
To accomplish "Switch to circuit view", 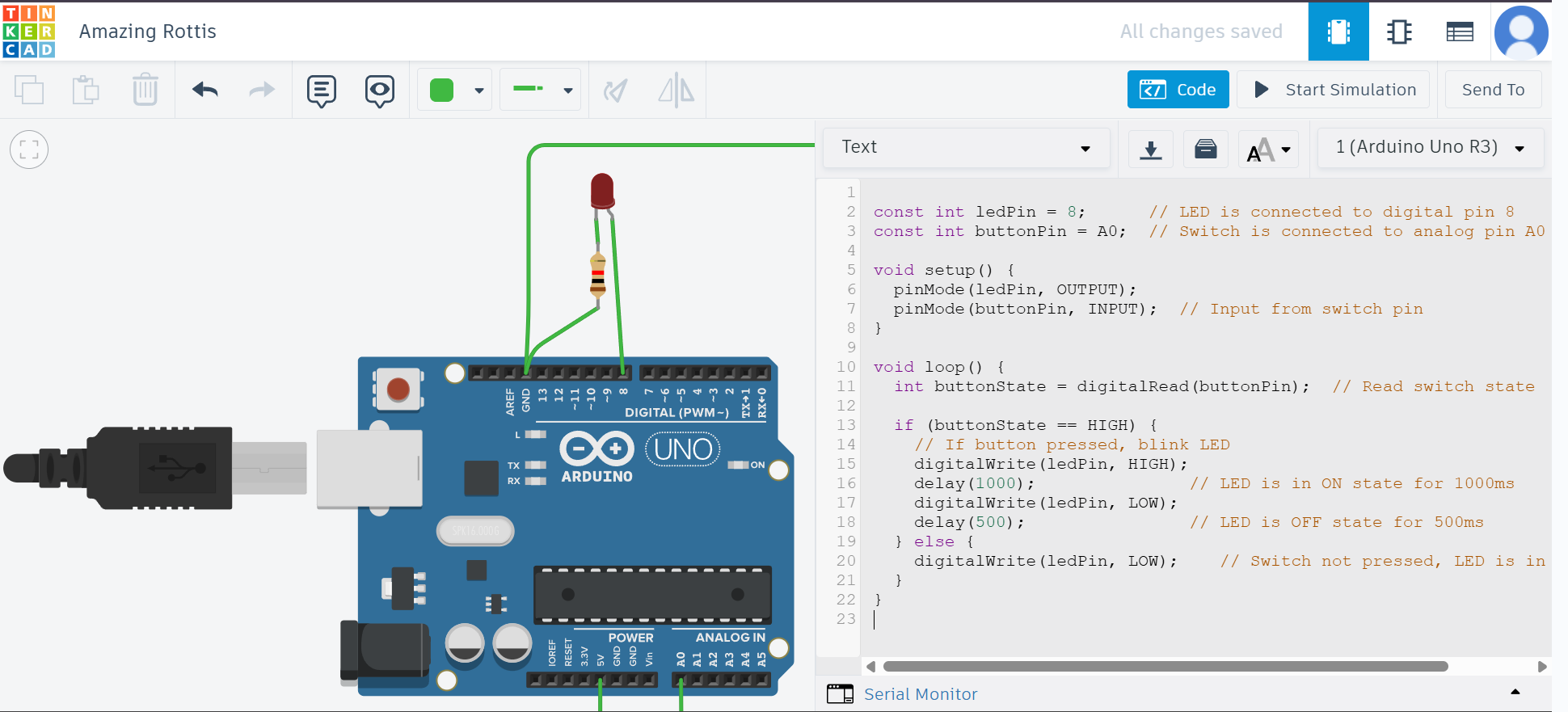I will [x=1338, y=32].
